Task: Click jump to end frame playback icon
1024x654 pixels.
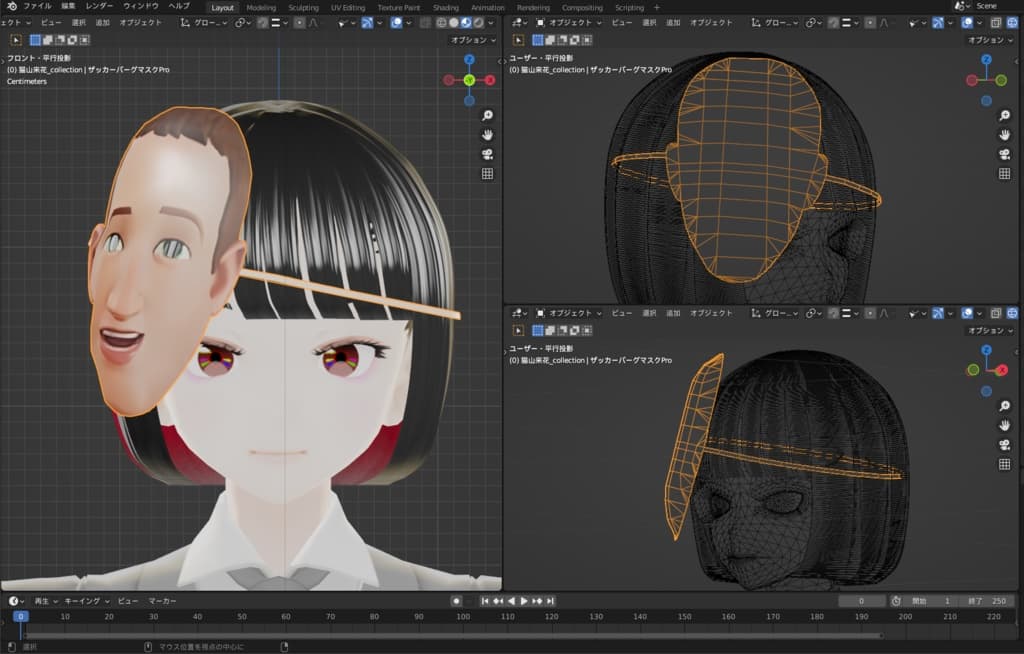Action: (550, 601)
